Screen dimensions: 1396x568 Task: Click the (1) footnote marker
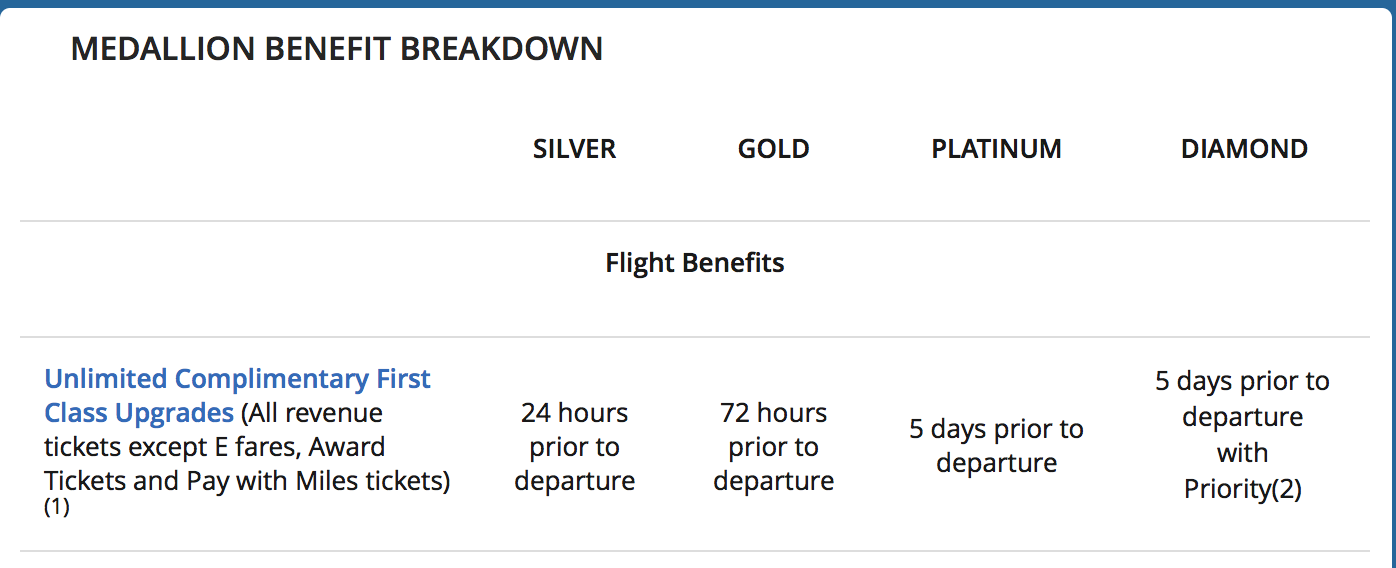(x=56, y=508)
